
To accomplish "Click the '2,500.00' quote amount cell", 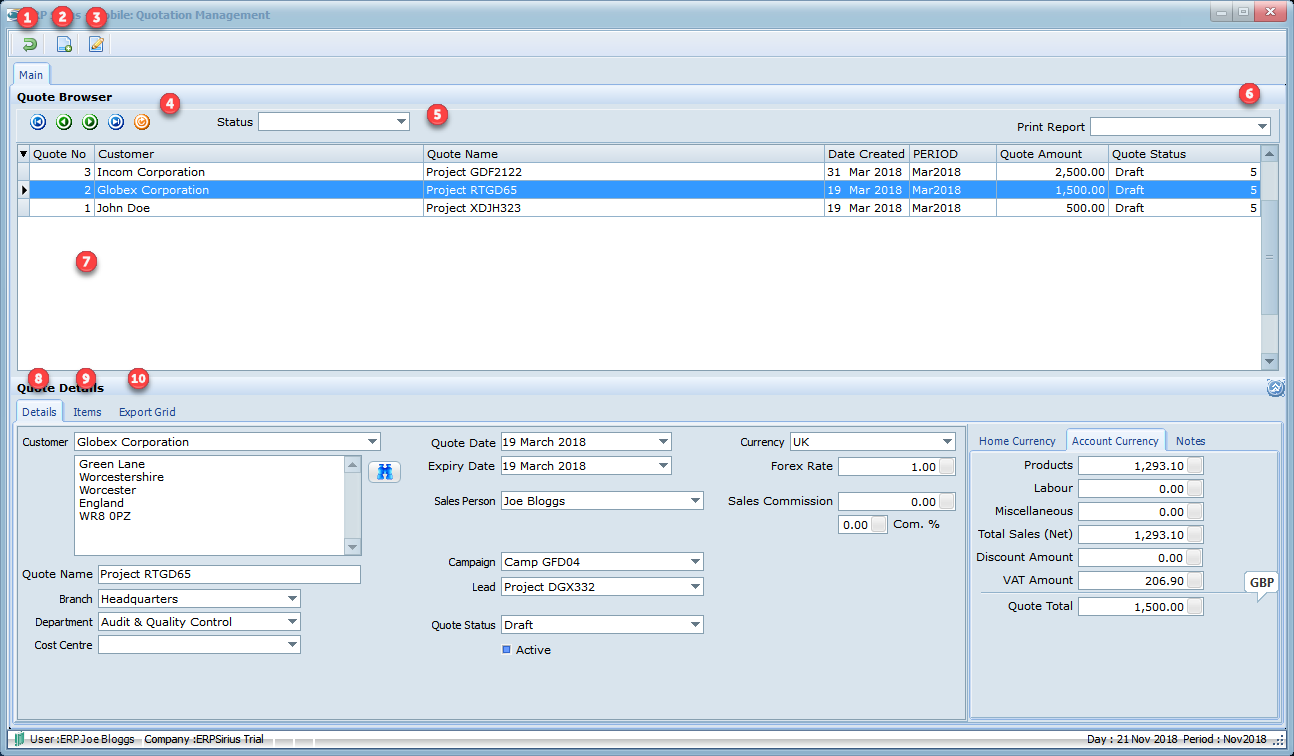I will pyautogui.click(x=1052, y=172).
